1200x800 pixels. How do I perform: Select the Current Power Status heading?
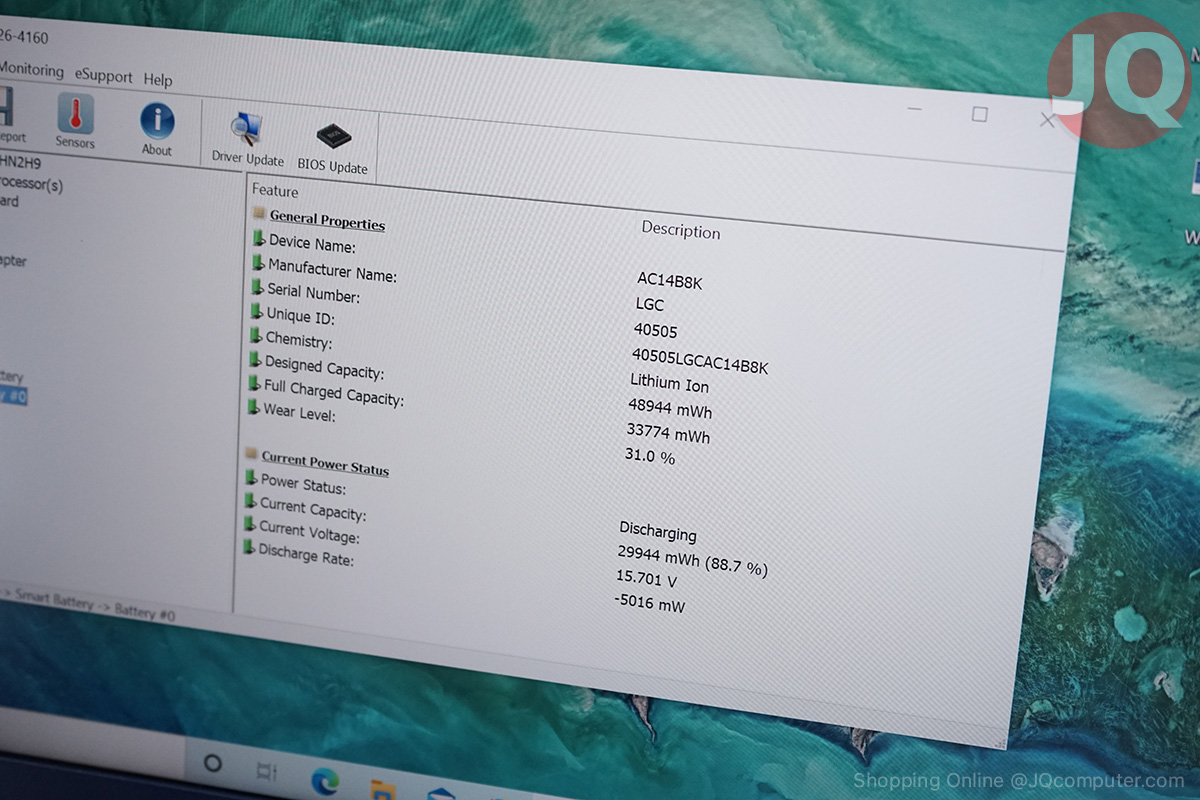[325, 463]
